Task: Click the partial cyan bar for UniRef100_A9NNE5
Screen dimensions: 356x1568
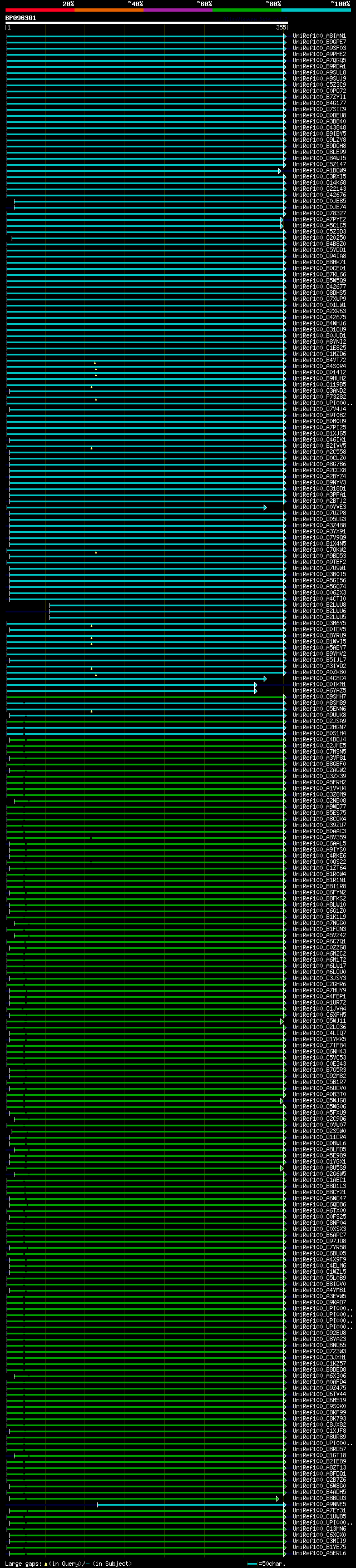Action: [x=192, y=1504]
